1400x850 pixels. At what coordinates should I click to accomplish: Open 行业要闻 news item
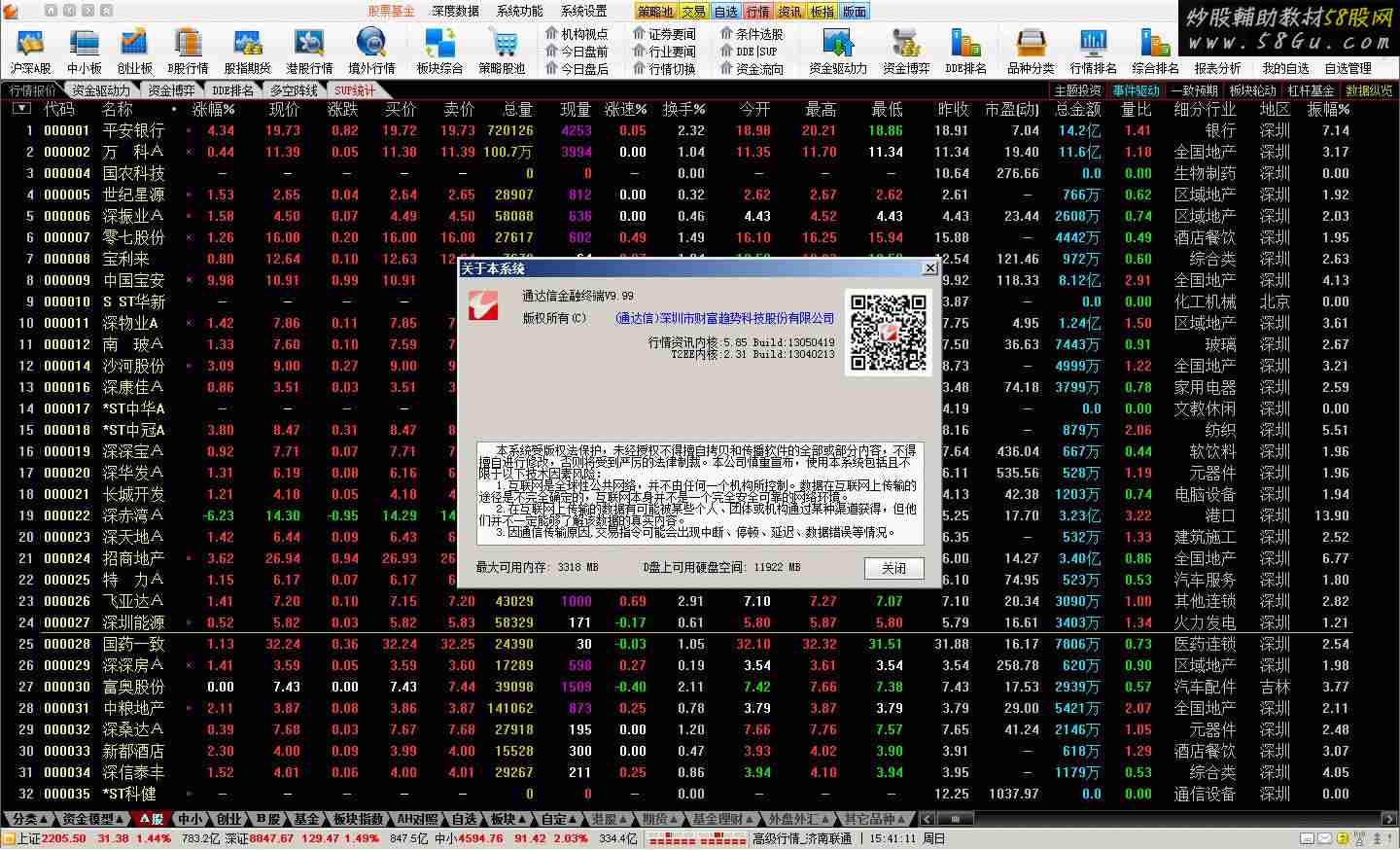664,52
